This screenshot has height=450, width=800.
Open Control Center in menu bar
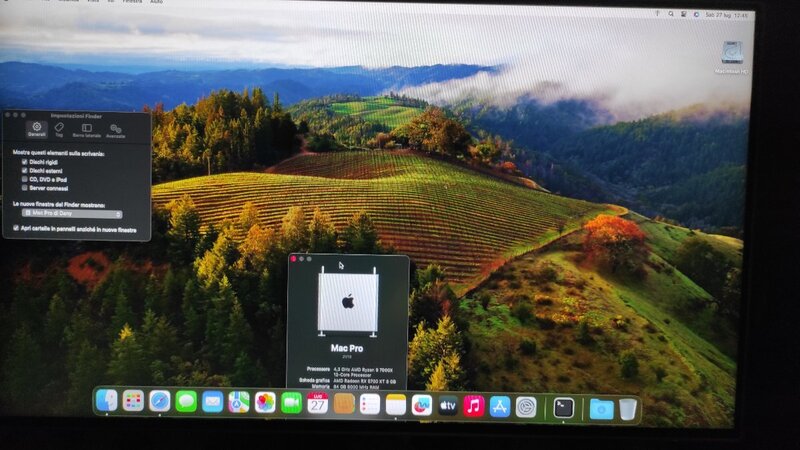(684, 14)
